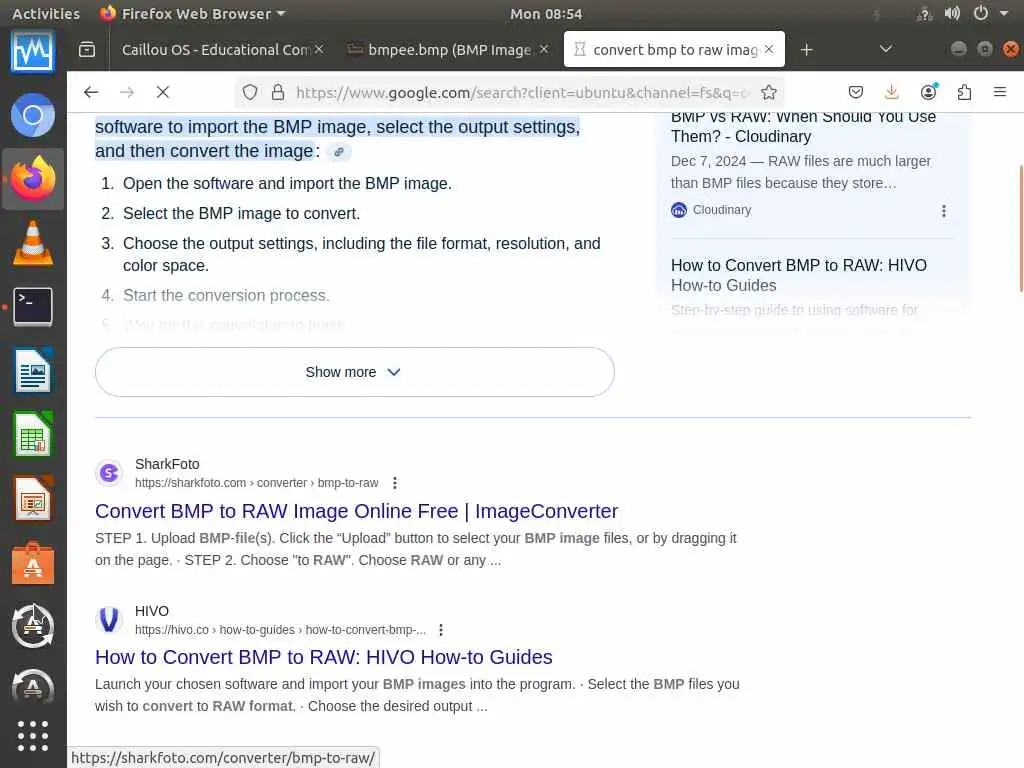Show all applications grid
Screen dimensions: 1024x768
coord(33,736)
